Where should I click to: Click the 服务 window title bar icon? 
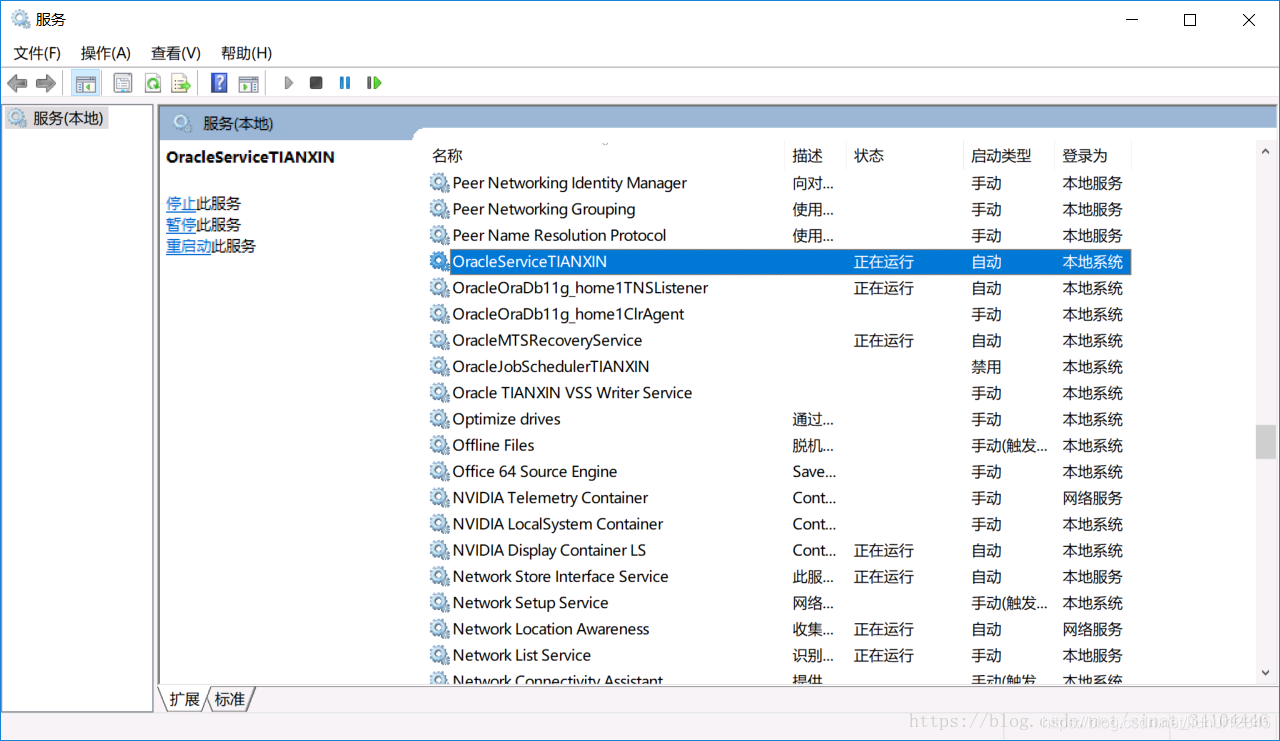pyautogui.click(x=20, y=19)
